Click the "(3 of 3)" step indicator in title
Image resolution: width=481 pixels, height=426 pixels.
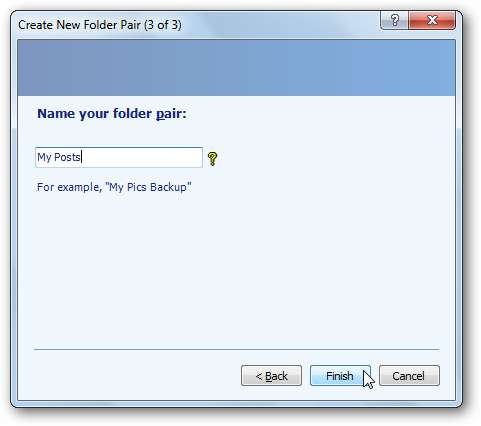(x=163, y=25)
